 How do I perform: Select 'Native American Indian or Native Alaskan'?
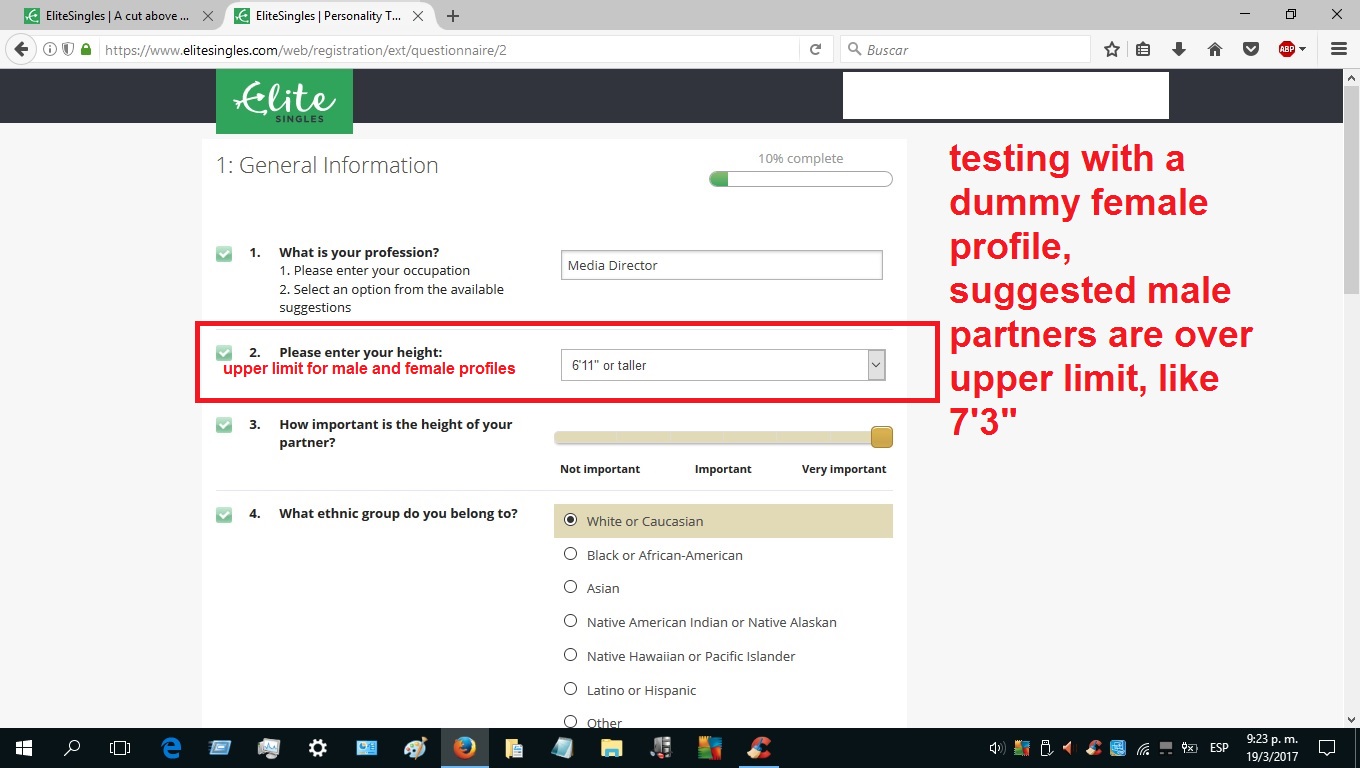coord(571,621)
